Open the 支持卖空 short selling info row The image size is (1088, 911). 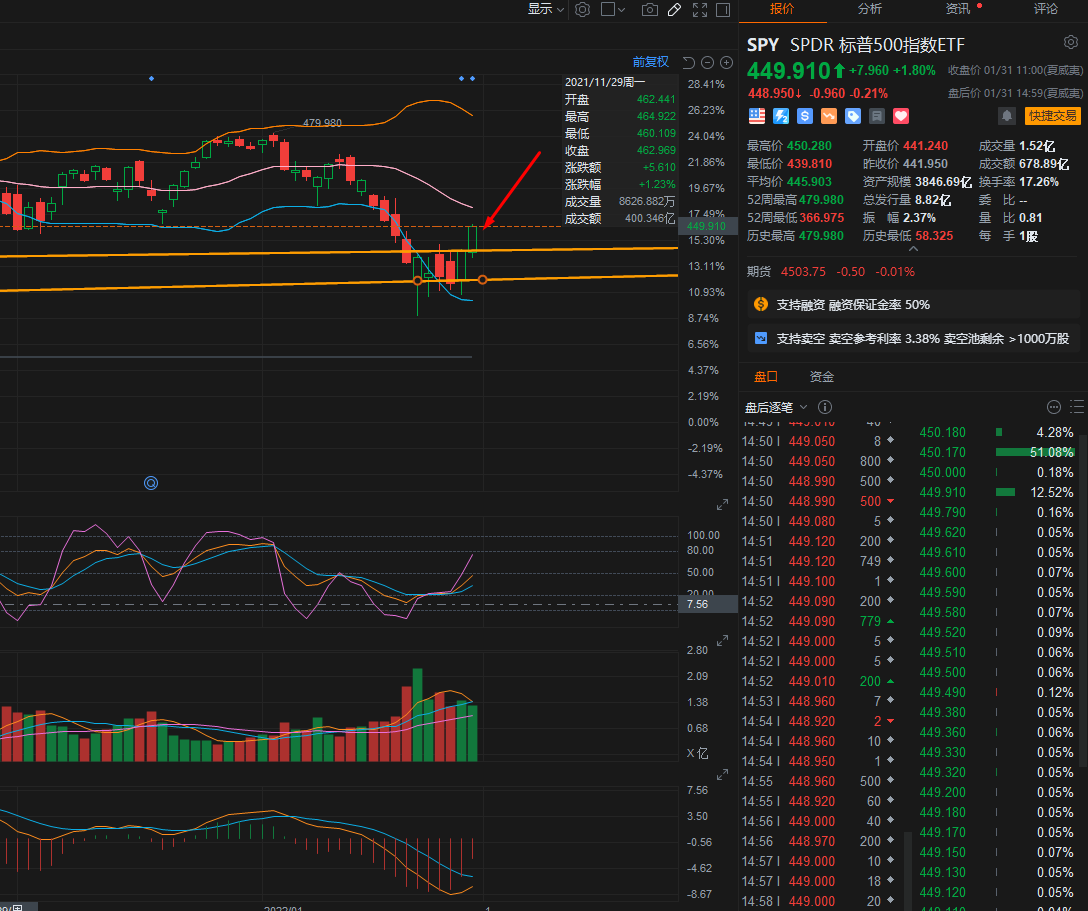pyautogui.click(x=913, y=339)
